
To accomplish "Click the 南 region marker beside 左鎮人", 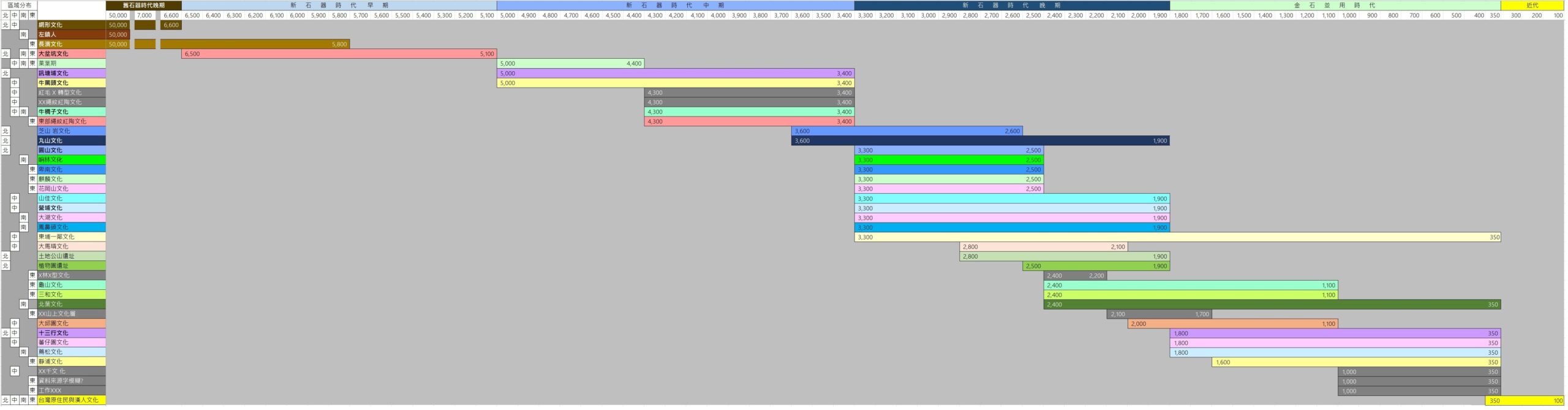I will click(23, 35).
